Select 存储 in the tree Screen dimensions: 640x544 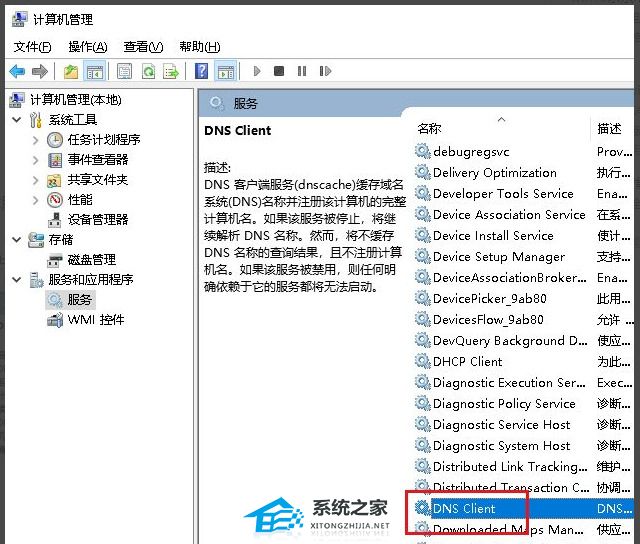pyautogui.click(x=61, y=240)
